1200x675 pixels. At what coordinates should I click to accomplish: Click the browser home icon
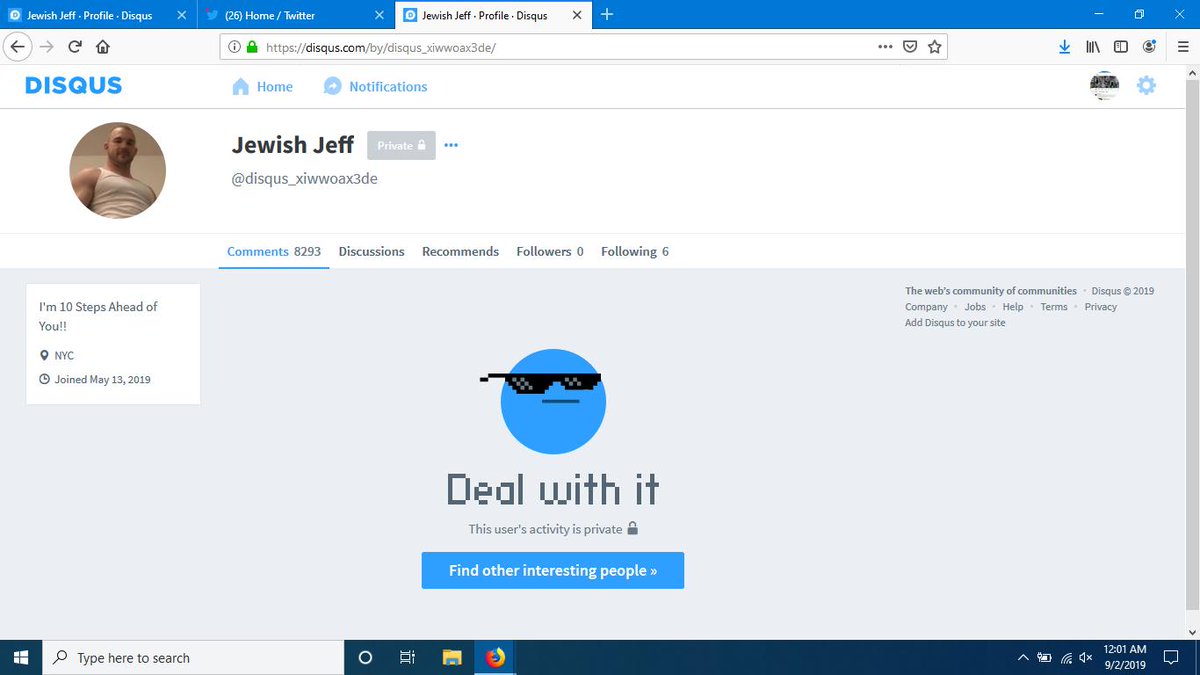102,46
